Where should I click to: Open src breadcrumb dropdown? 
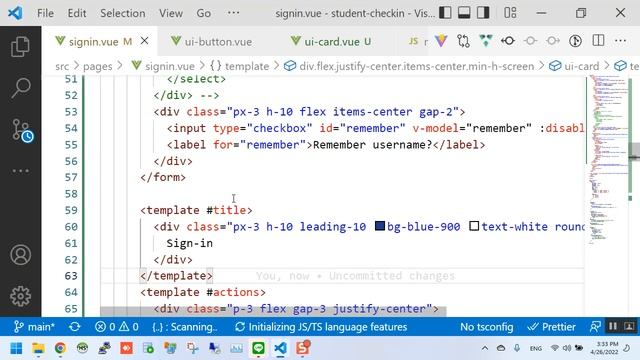(x=62, y=66)
